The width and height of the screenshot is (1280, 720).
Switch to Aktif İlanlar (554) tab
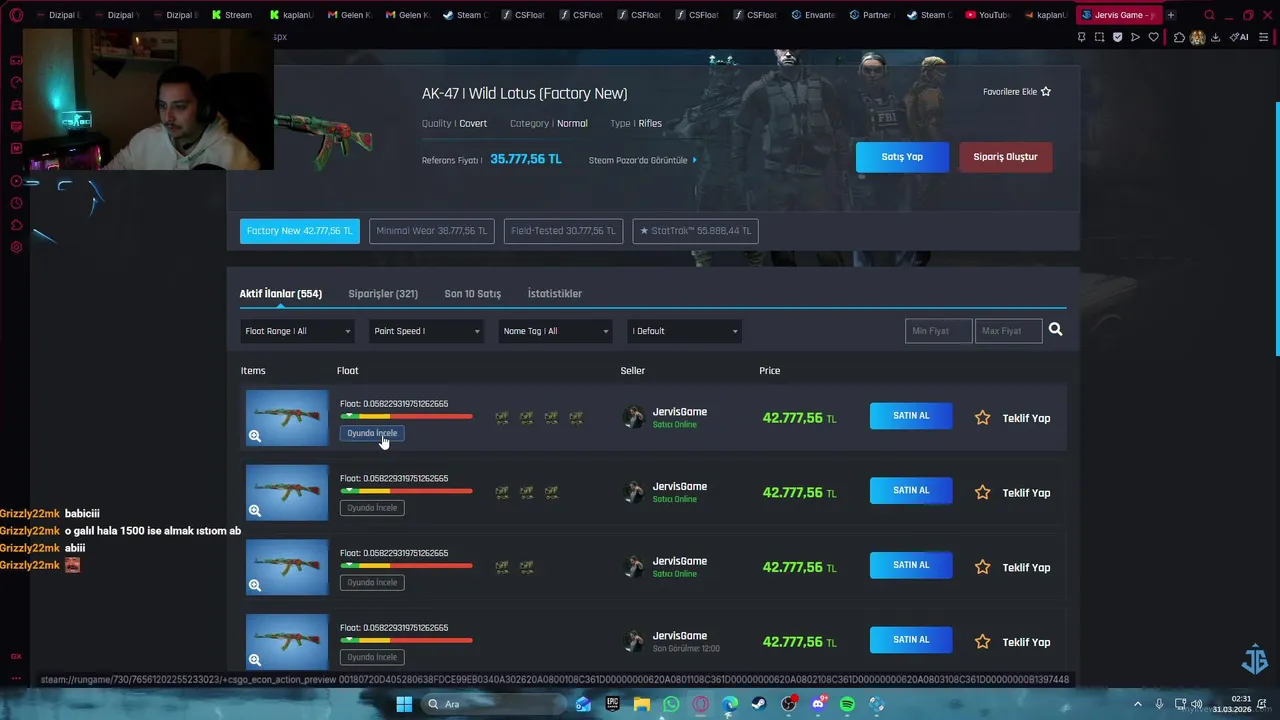click(281, 294)
